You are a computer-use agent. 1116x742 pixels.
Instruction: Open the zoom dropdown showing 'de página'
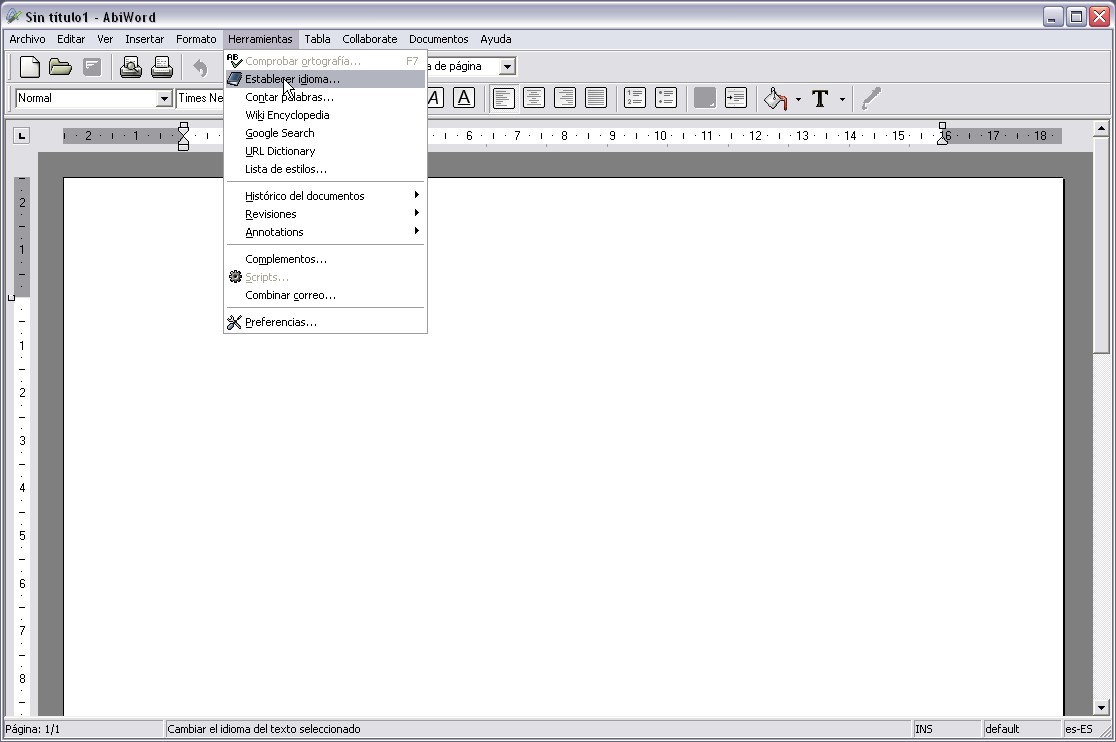507,66
